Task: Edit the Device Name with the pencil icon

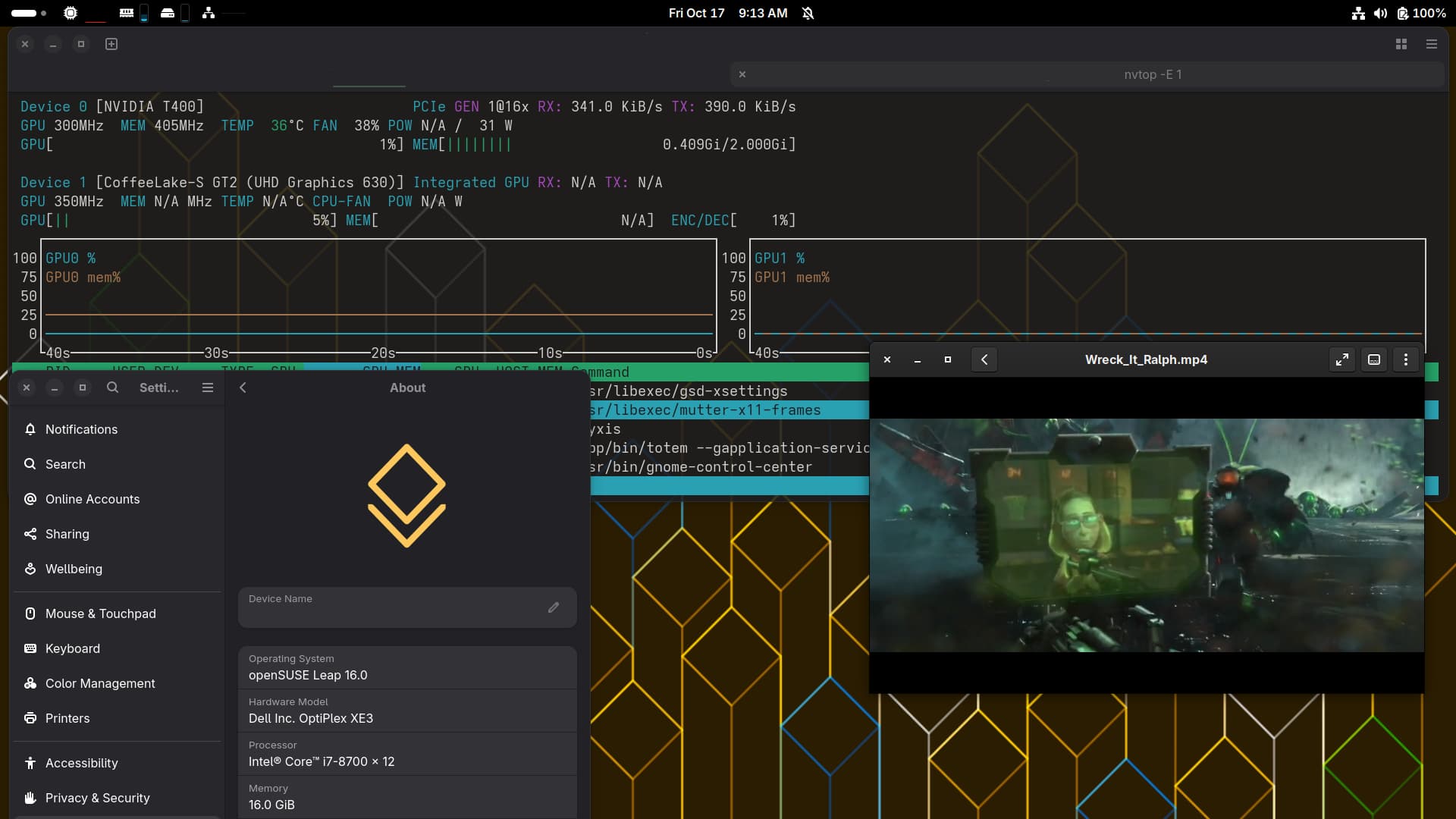Action: [x=553, y=607]
